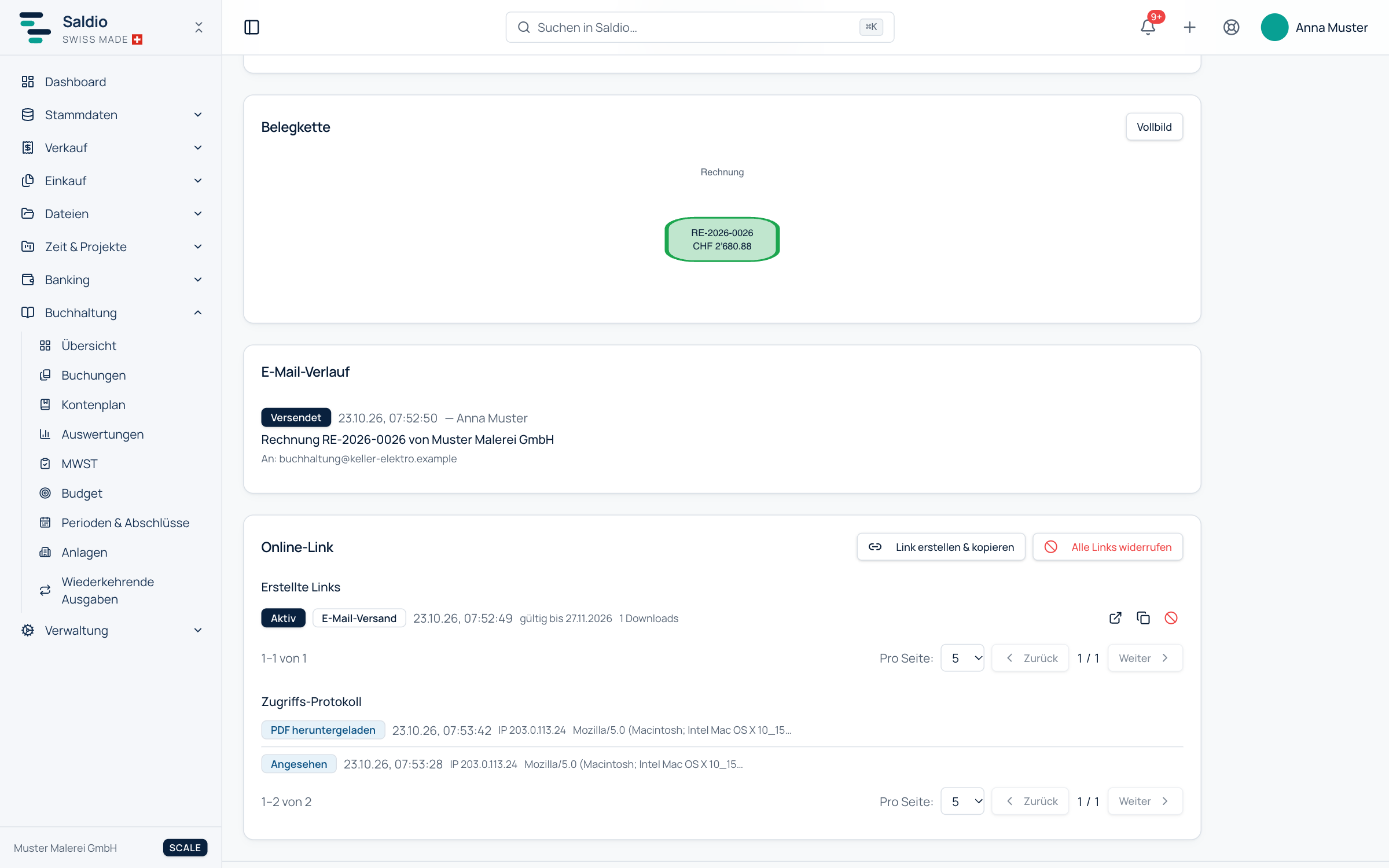This screenshot has width=1389, height=868.
Task: Collapse the sidebar workspace switcher chevrons
Action: pos(199,27)
